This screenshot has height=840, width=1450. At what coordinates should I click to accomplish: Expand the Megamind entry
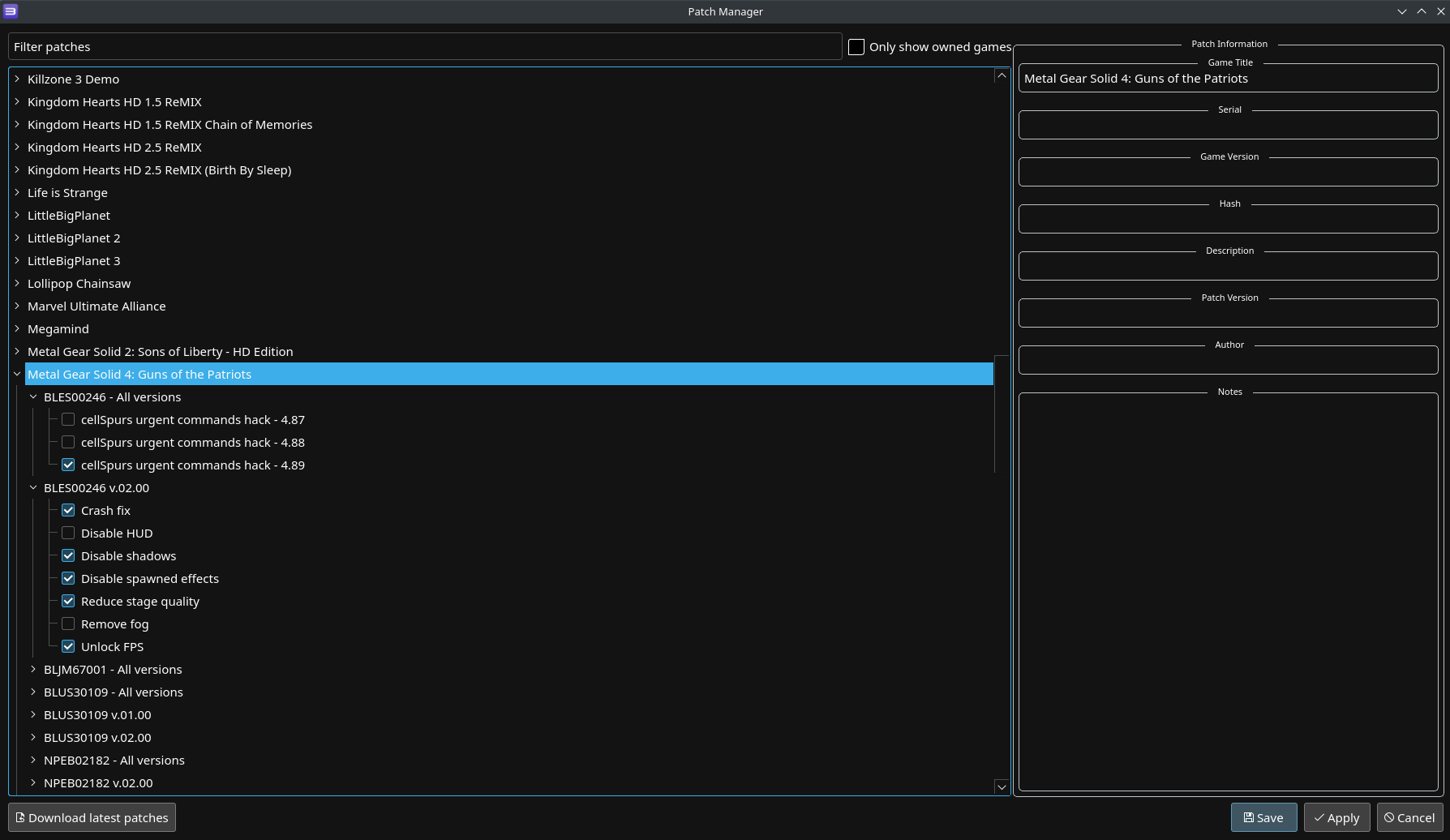17,329
